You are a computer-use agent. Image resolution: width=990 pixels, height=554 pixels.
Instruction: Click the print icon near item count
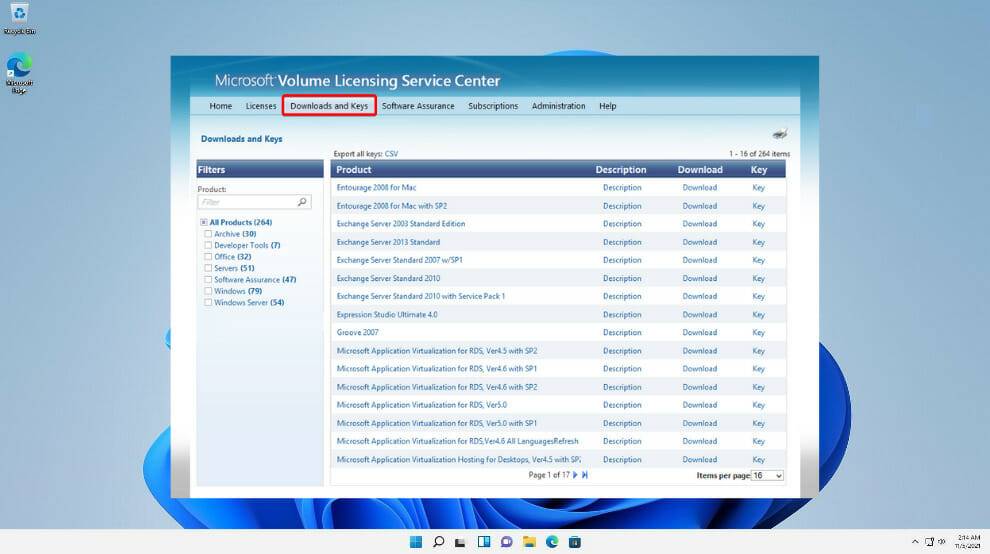tap(780, 134)
